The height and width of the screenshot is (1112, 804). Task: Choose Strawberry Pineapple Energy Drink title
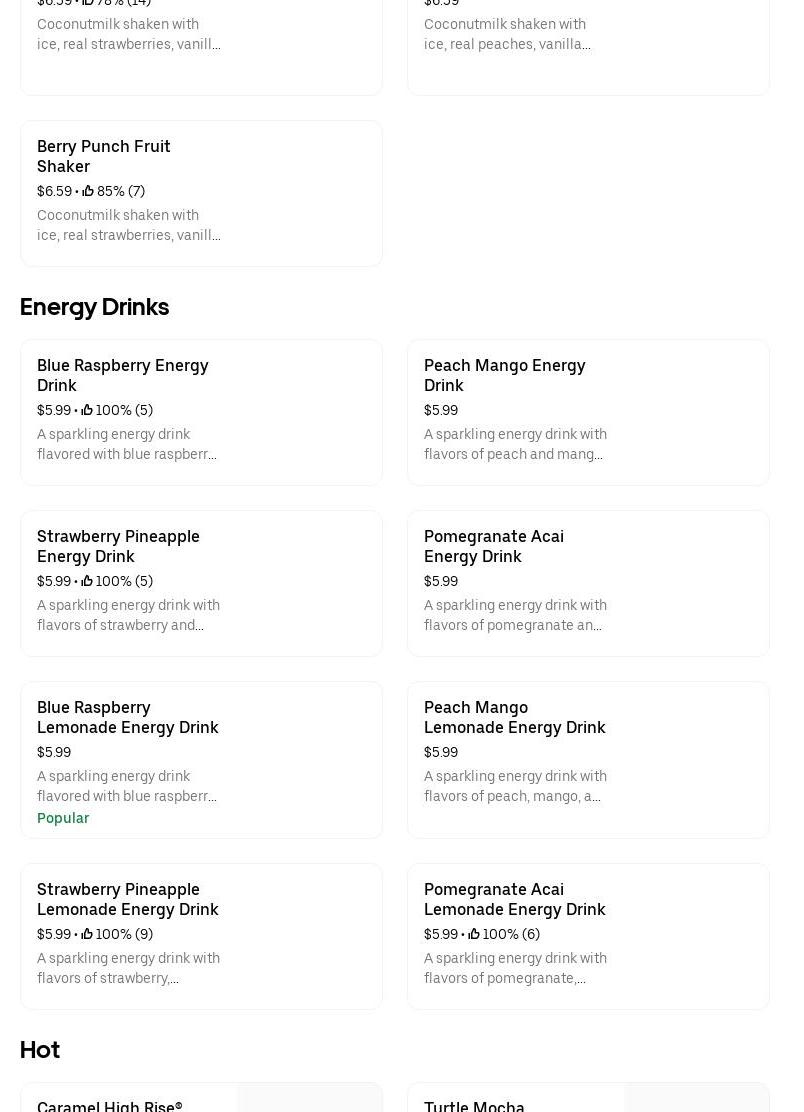click(118, 546)
